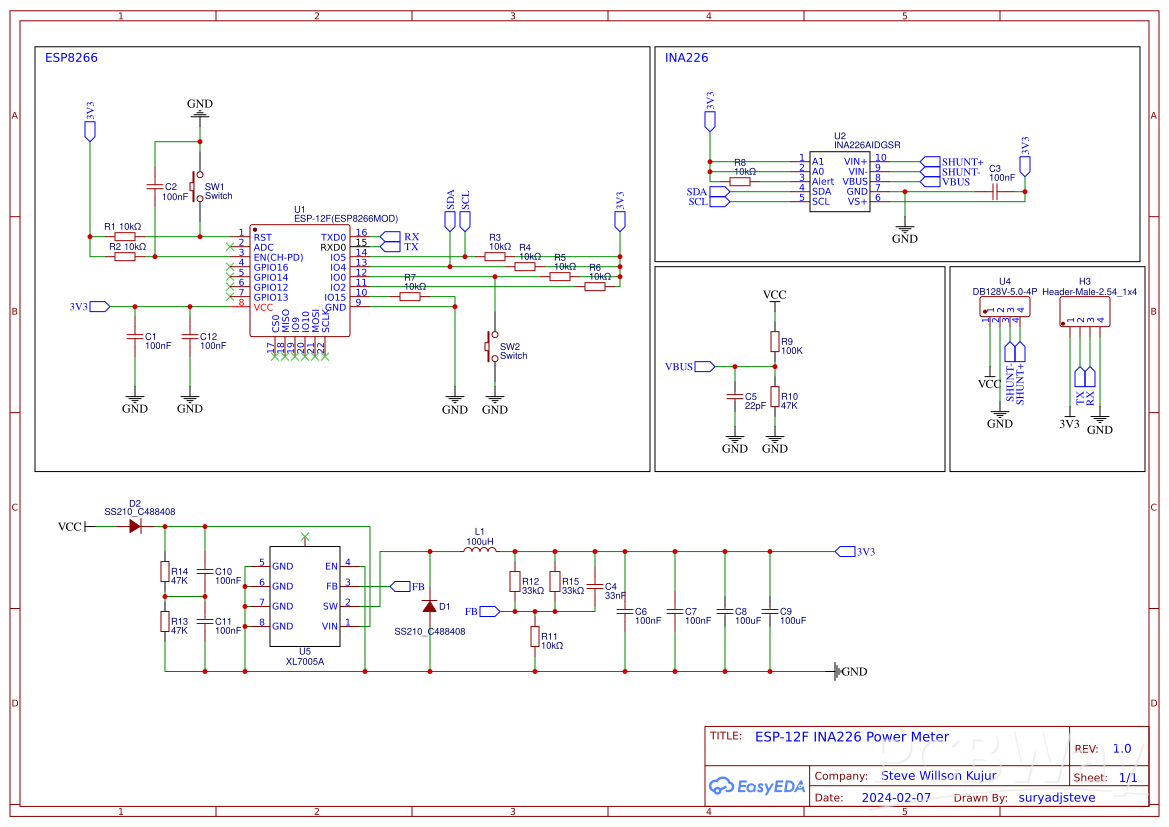Image resolution: width=1169 pixels, height=827 pixels.
Task: Click the date field 2024-02-07
Action: (895, 798)
